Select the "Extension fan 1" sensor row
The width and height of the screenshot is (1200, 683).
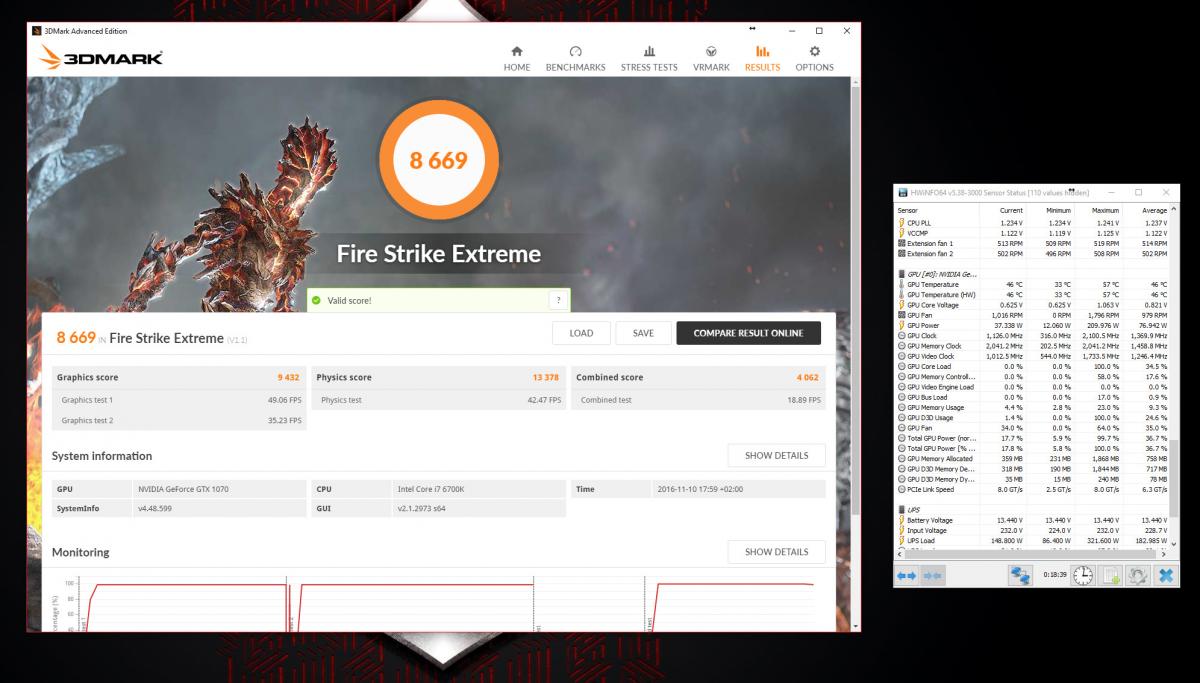tap(1032, 243)
